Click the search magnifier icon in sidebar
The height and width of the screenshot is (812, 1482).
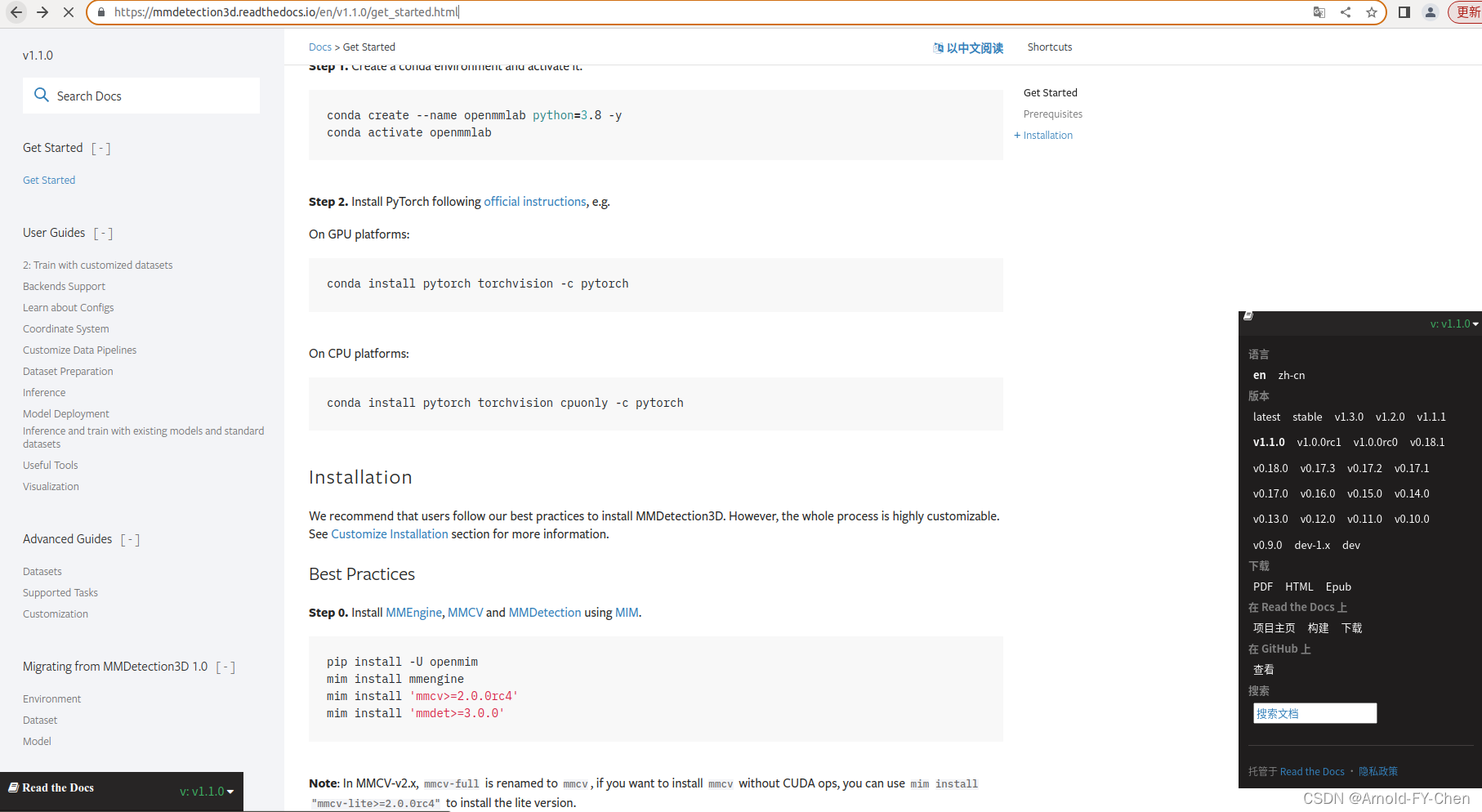42,95
